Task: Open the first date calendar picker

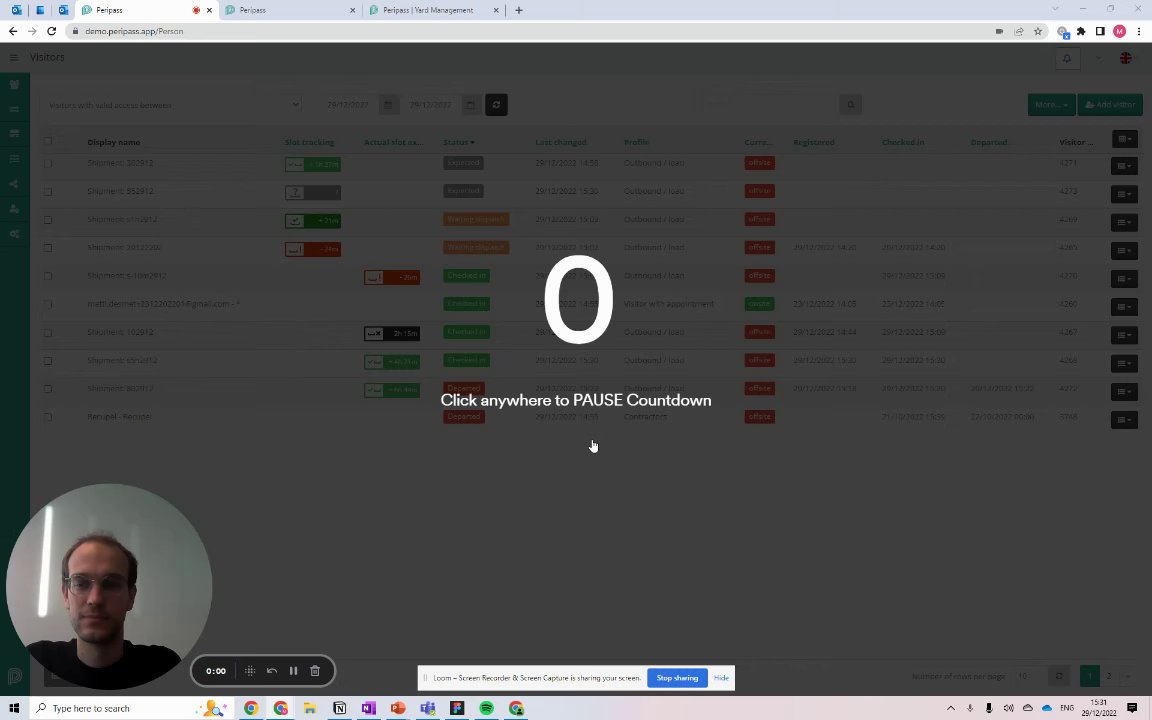Action: (x=388, y=104)
